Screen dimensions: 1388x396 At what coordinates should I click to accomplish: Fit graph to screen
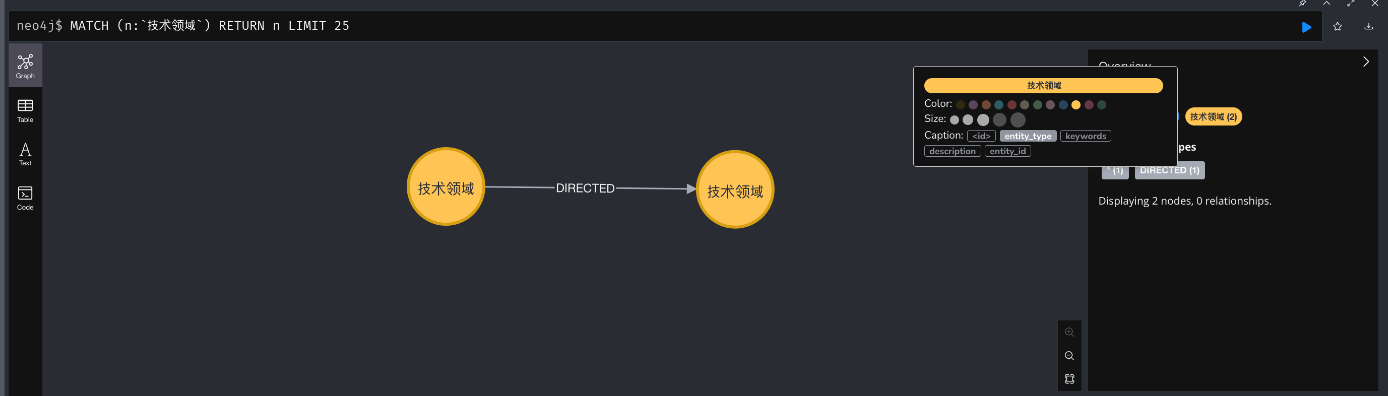coord(1070,379)
